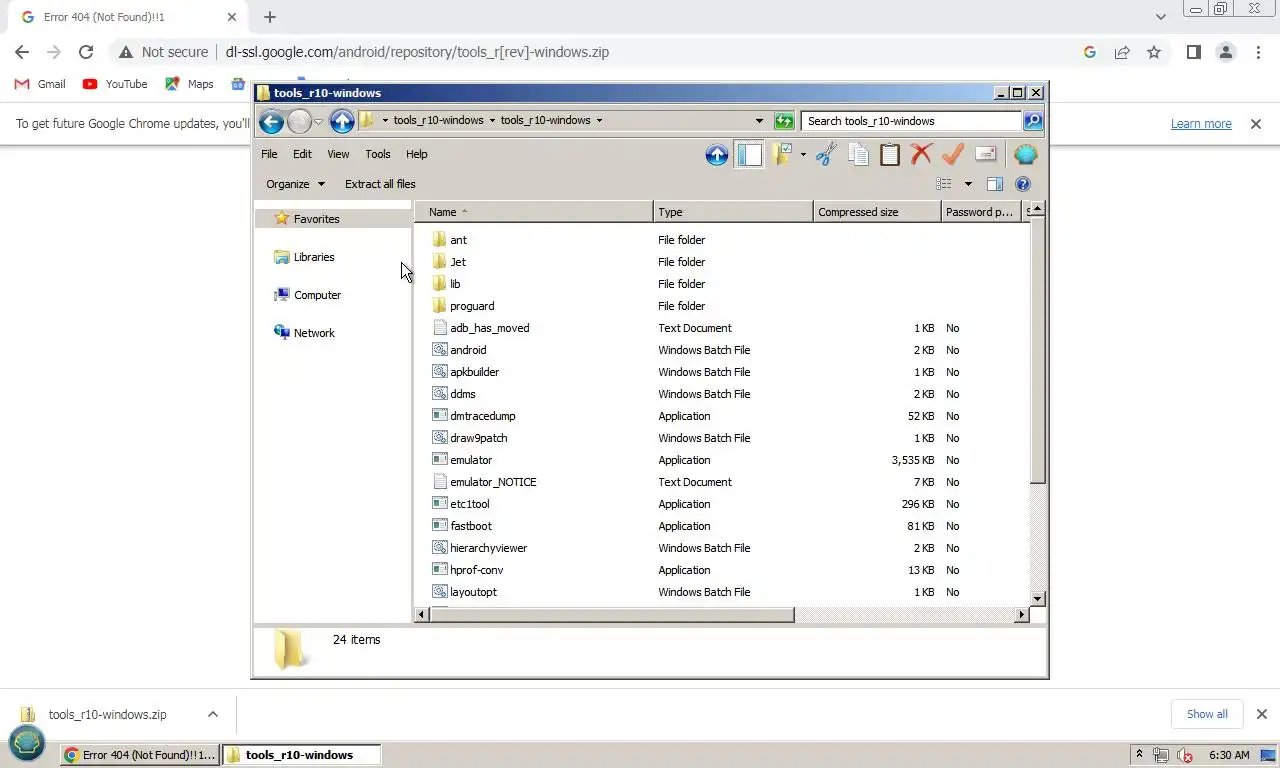Screen dimensions: 1280x768
Task: Click the green Refresh button by address bar
Action: [784, 121]
